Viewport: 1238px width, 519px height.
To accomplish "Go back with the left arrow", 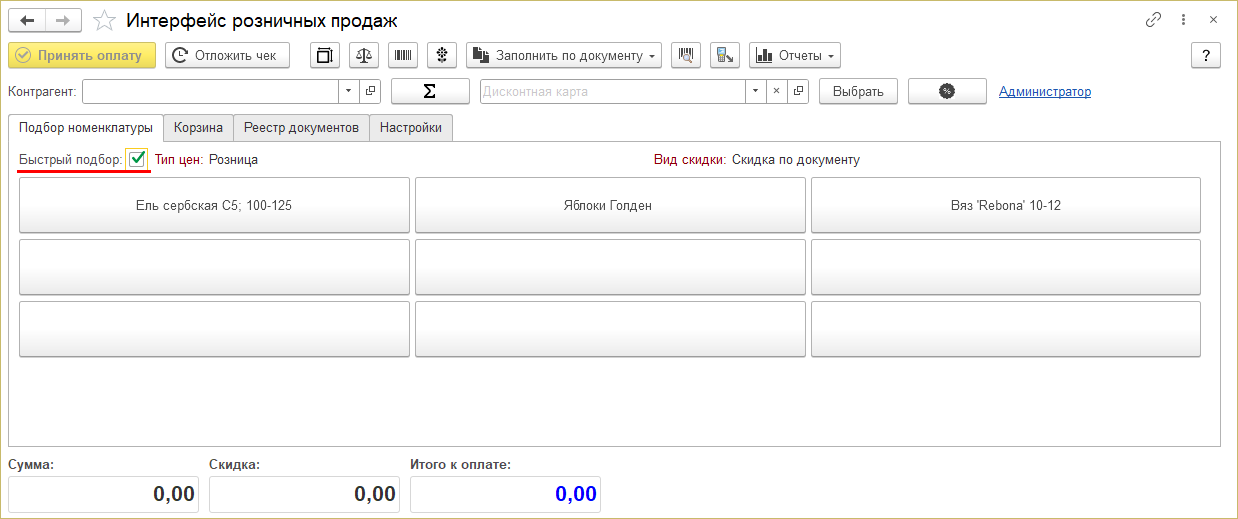I will (x=27, y=20).
